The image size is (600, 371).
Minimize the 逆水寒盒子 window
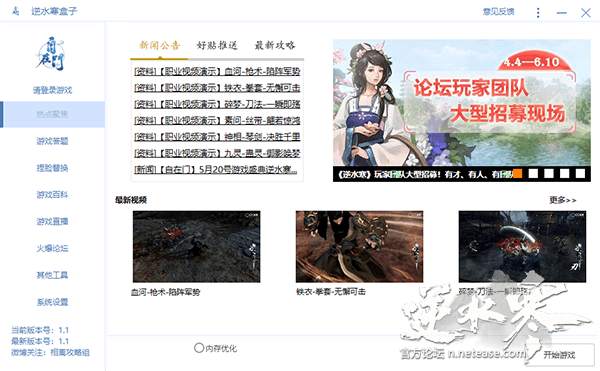pyautogui.click(x=561, y=13)
